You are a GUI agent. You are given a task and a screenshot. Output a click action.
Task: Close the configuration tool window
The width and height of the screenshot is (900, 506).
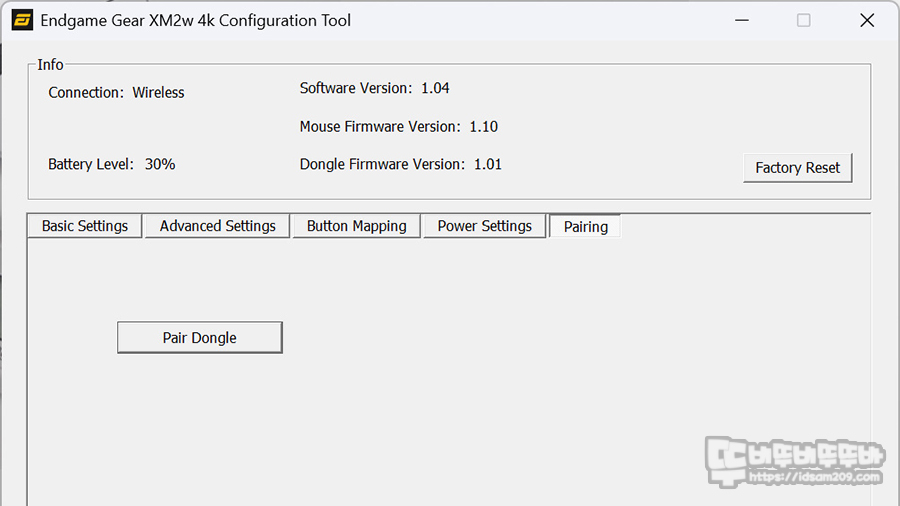(867, 21)
